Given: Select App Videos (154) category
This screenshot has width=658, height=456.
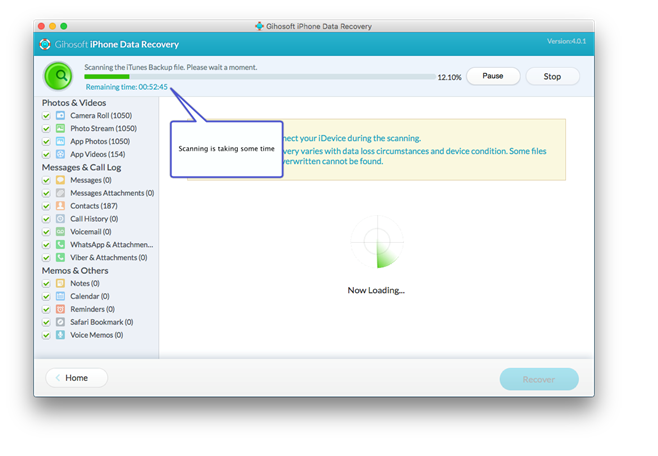Looking at the screenshot, I should pyautogui.click(x=97, y=155).
